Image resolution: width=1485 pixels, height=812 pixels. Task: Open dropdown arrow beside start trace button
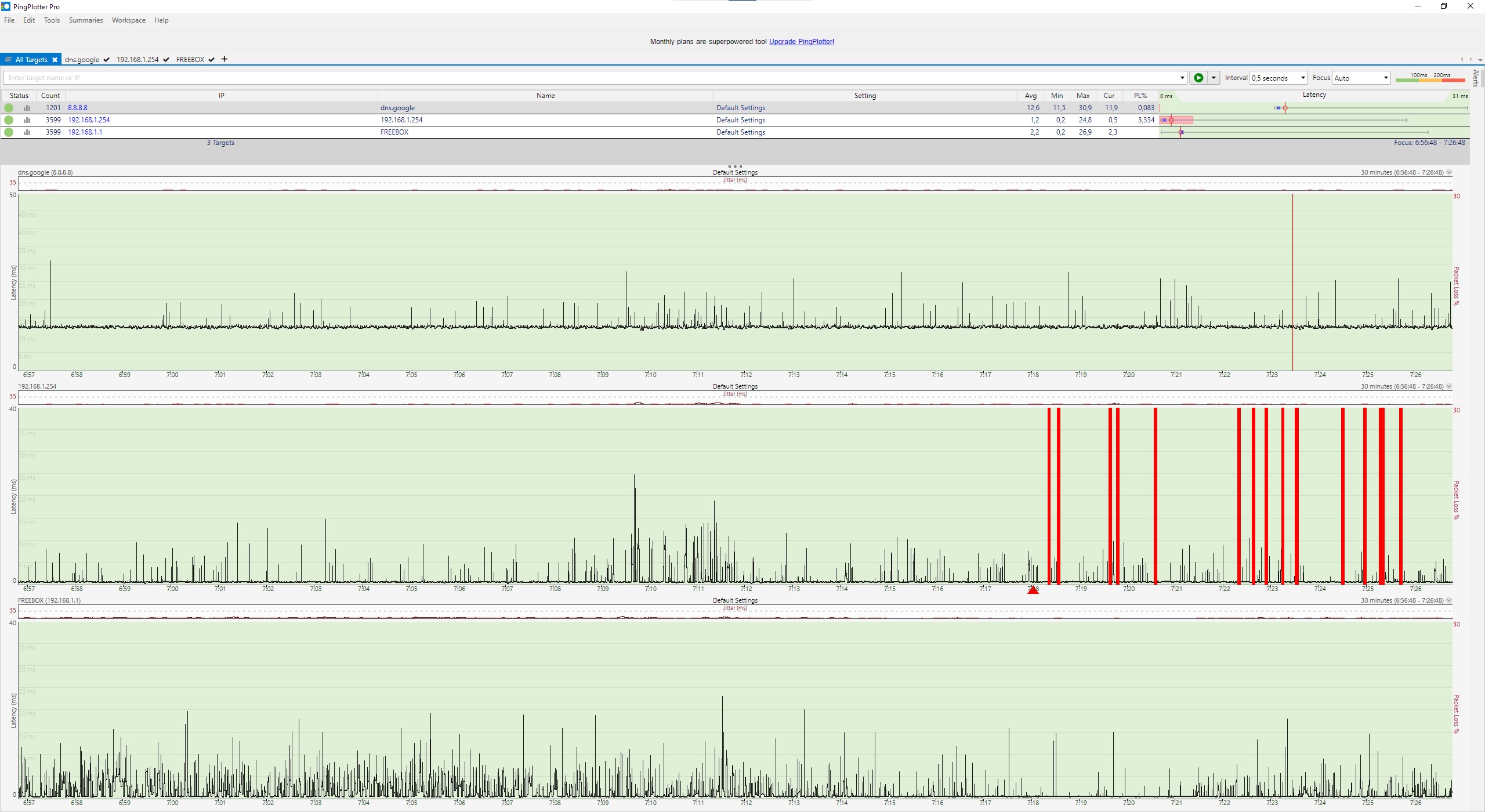coord(1213,78)
